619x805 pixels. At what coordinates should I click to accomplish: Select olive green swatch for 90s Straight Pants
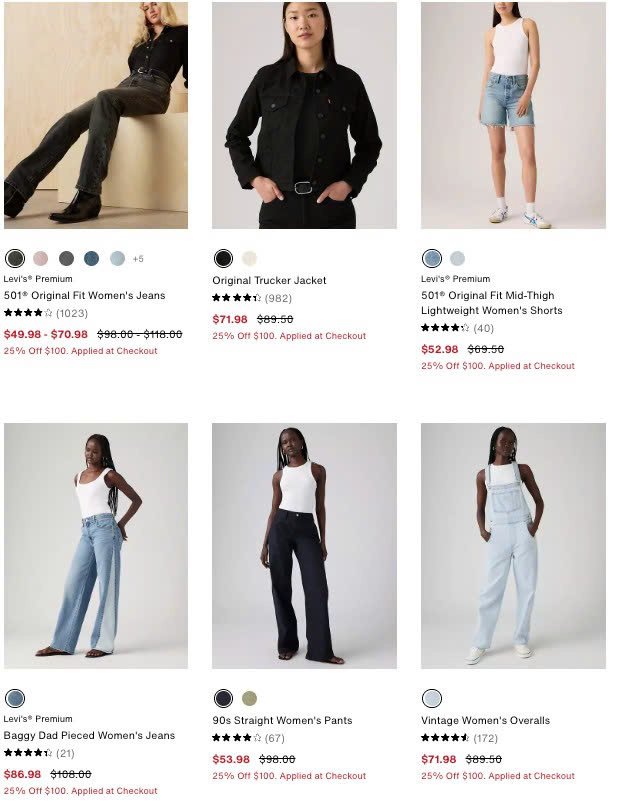coord(249,698)
